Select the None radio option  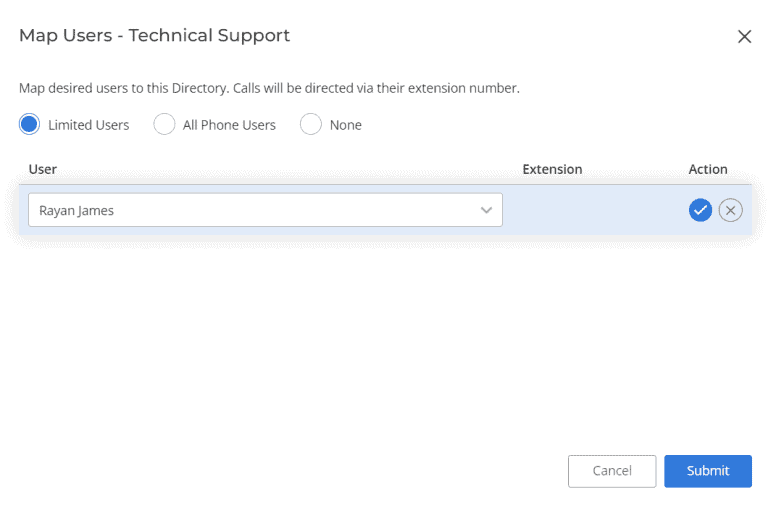pos(311,124)
